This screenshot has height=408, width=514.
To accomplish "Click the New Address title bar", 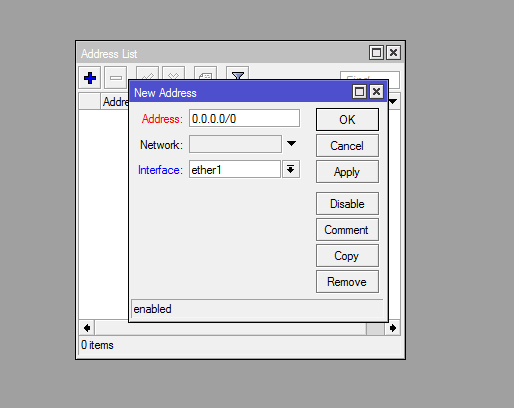I will 240,92.
